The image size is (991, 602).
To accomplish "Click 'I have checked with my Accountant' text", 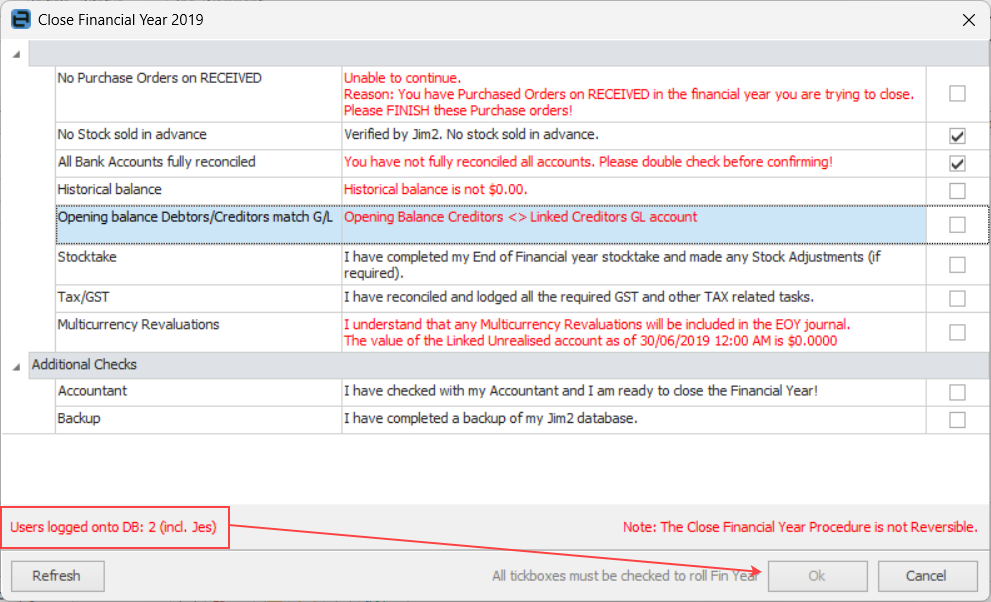I will coord(581,391).
